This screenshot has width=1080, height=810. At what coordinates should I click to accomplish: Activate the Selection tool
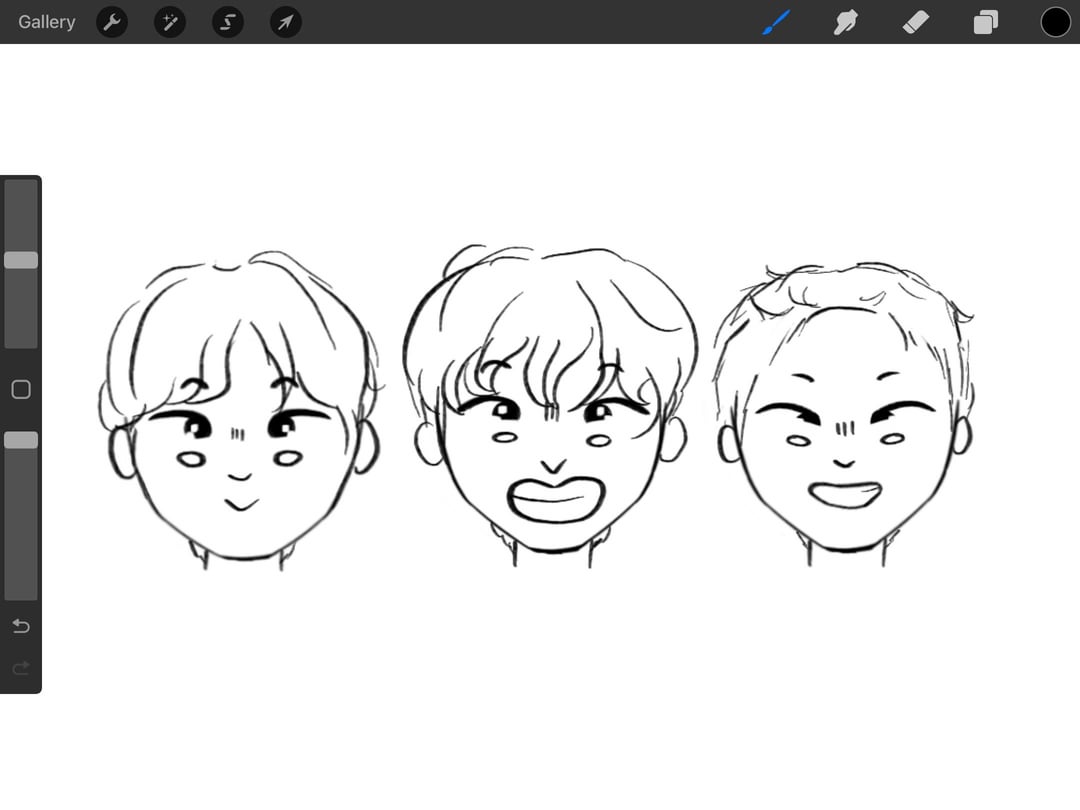228,22
